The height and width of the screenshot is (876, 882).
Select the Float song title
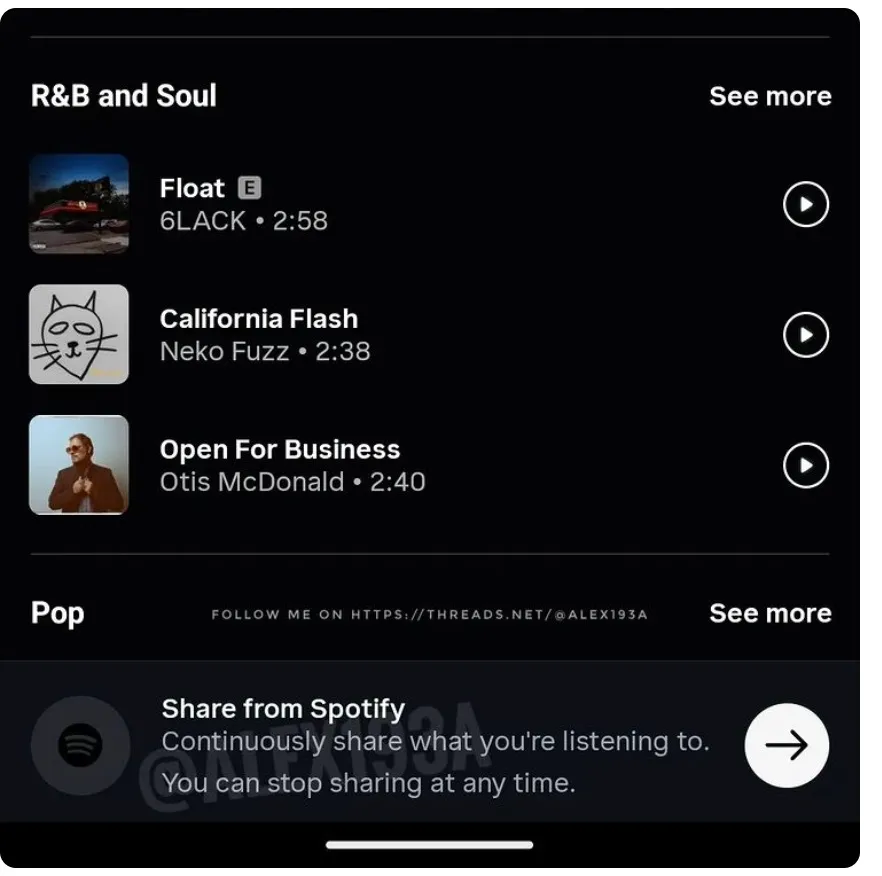click(192, 188)
